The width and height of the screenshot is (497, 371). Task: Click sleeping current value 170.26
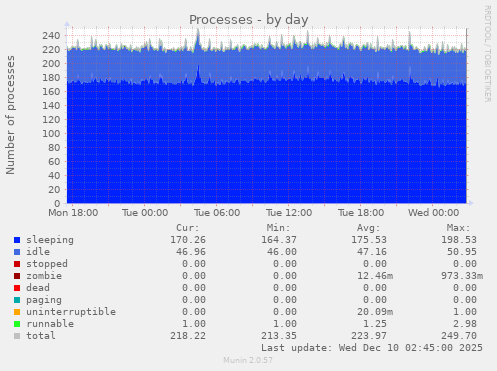pos(188,240)
